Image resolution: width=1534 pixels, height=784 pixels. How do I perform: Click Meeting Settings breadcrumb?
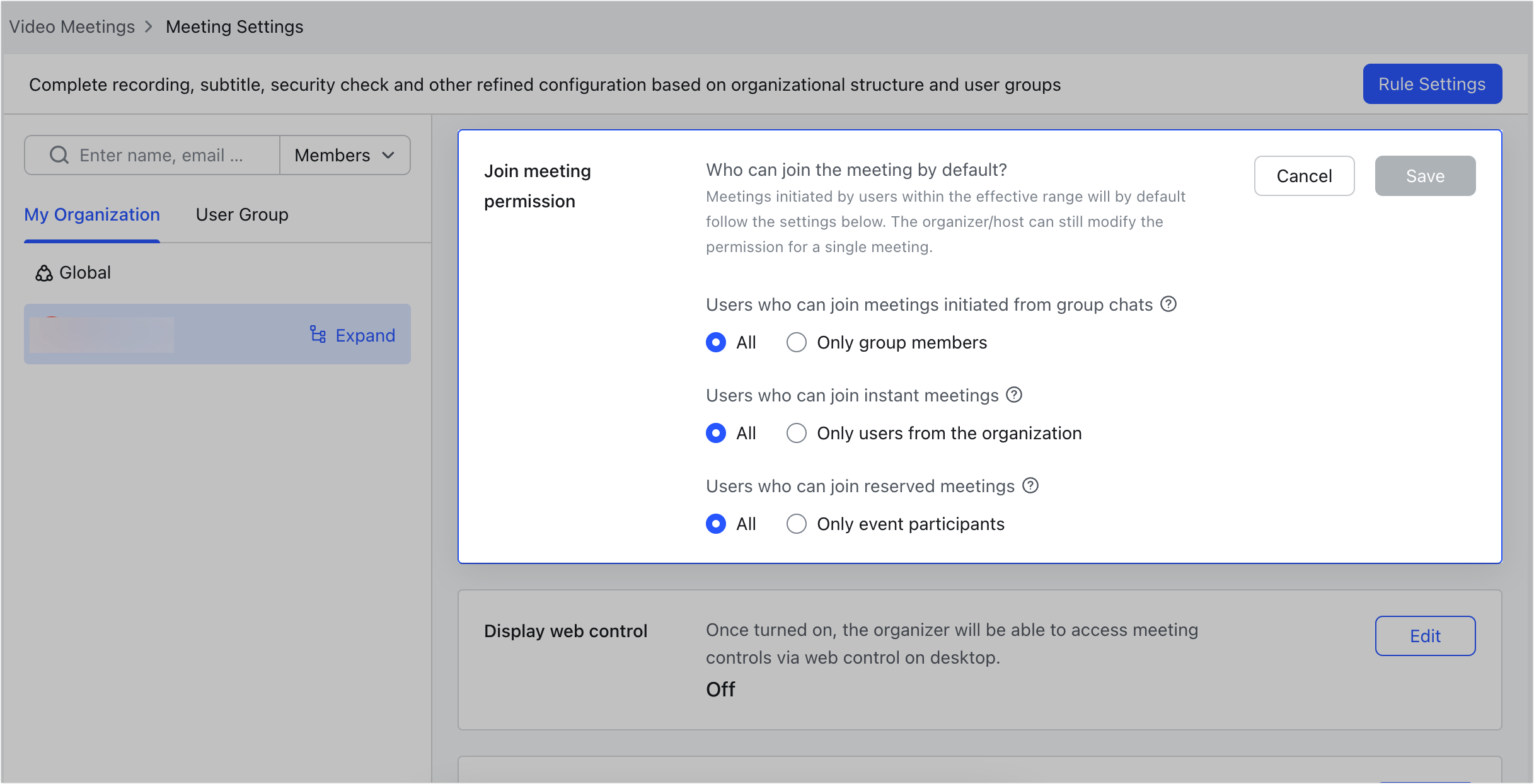click(x=234, y=26)
